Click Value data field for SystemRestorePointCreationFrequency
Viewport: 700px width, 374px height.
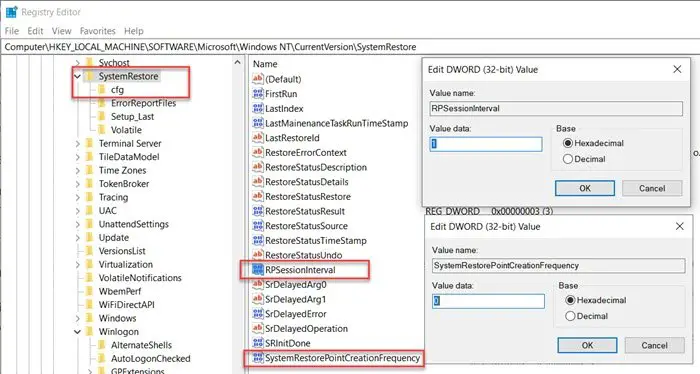tap(488, 301)
